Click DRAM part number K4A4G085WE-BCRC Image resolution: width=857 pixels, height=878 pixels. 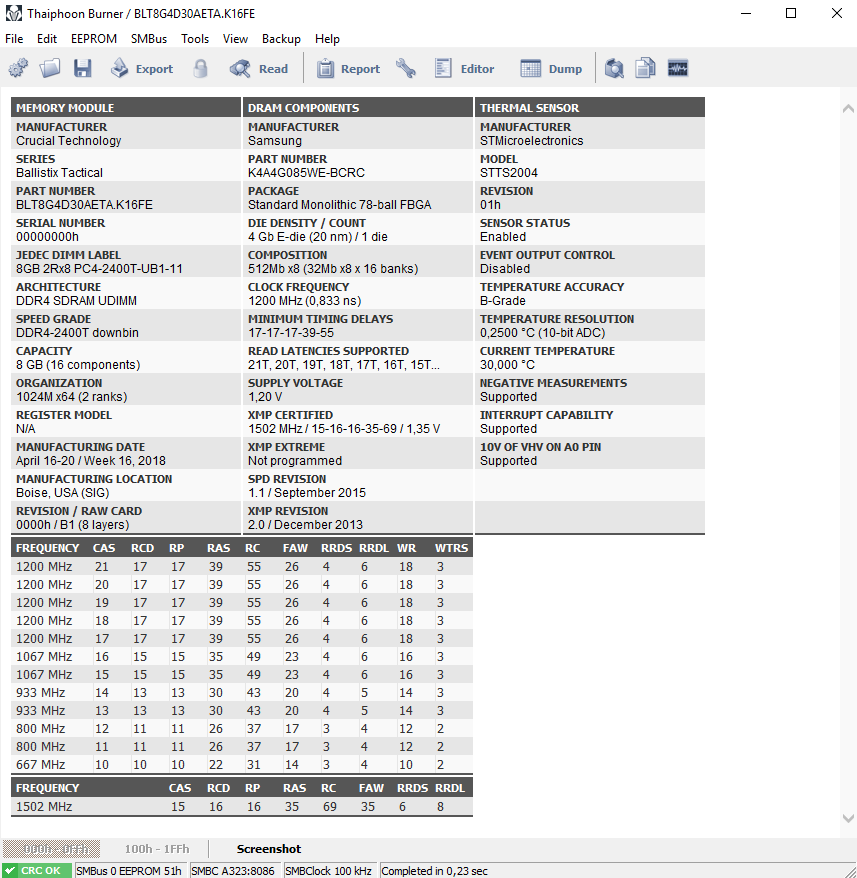pyautogui.click(x=306, y=172)
